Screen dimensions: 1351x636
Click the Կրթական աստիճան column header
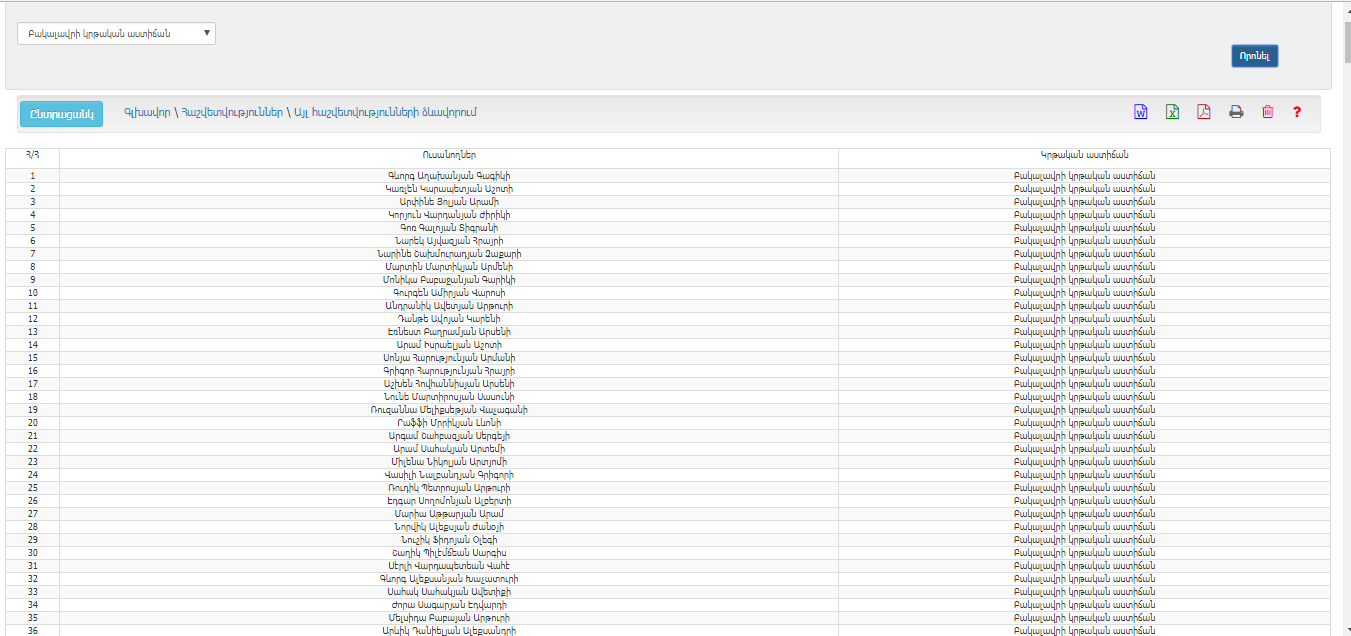point(1084,155)
